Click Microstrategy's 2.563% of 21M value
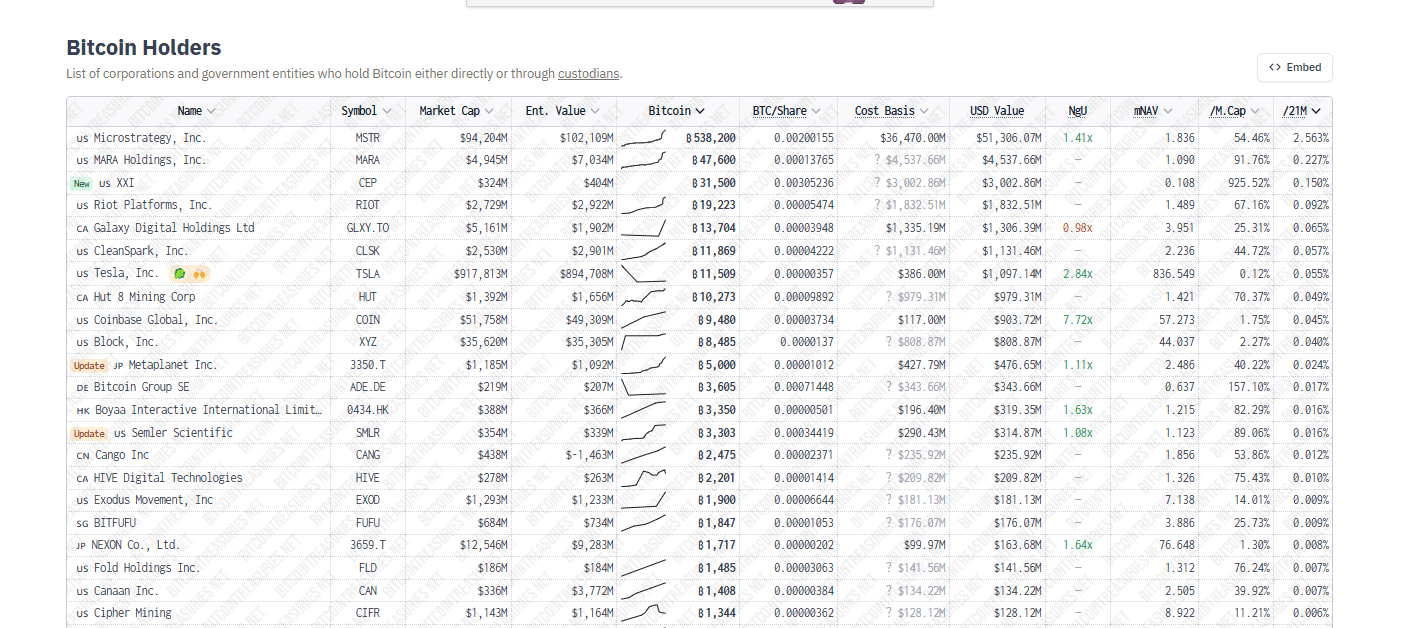The width and height of the screenshot is (1421, 628). [1310, 138]
